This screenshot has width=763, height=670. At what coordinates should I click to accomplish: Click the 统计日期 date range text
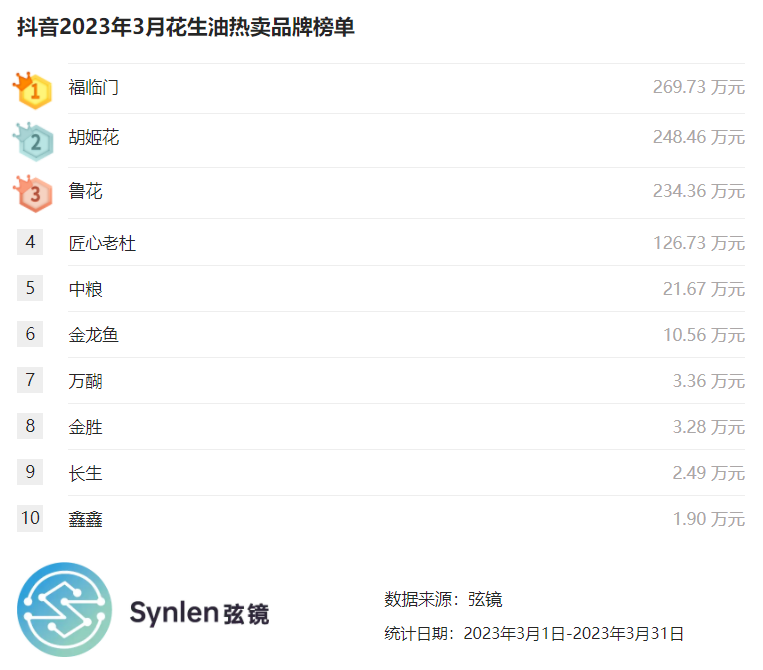(x=534, y=634)
